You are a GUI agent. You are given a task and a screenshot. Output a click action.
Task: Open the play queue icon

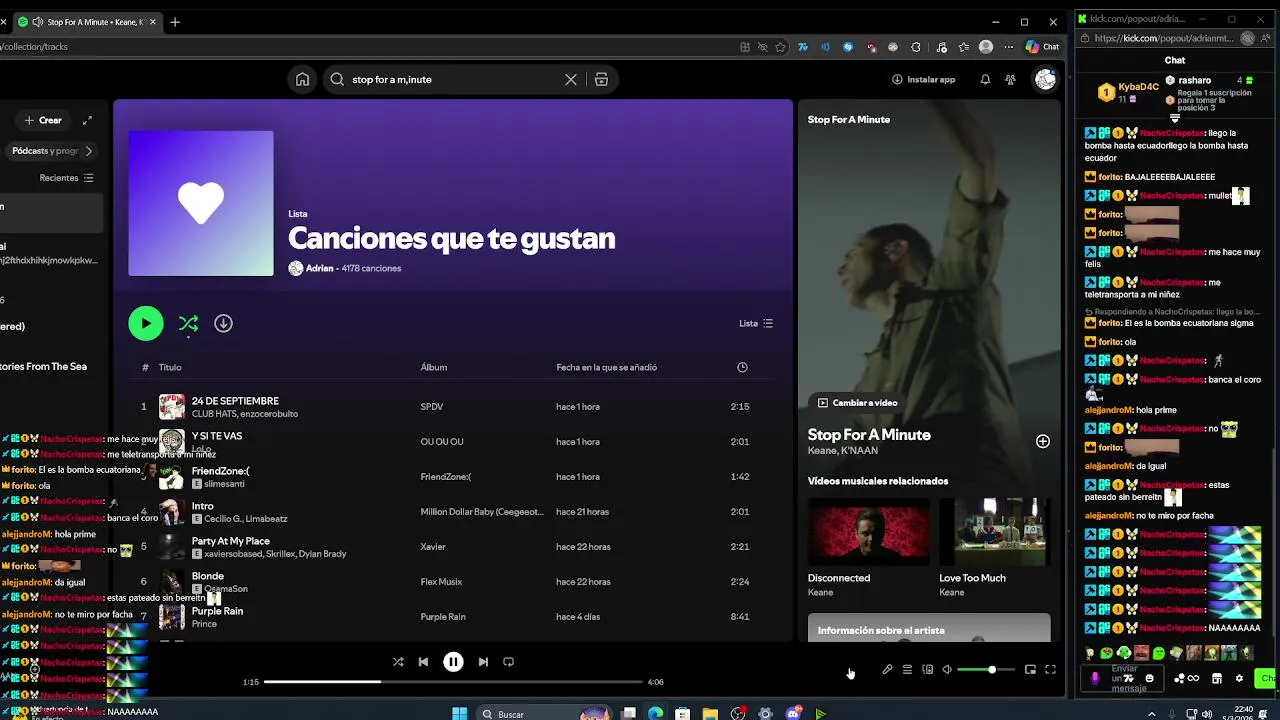click(907, 670)
